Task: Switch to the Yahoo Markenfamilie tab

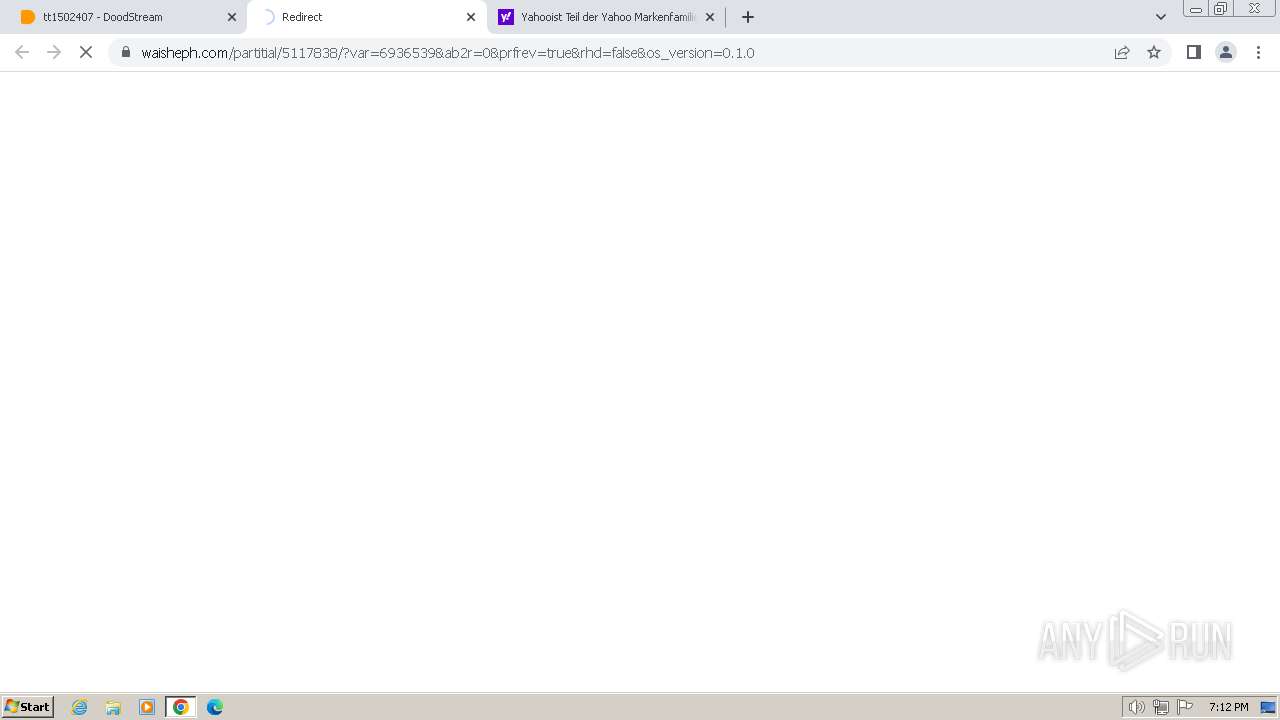Action: point(606,17)
